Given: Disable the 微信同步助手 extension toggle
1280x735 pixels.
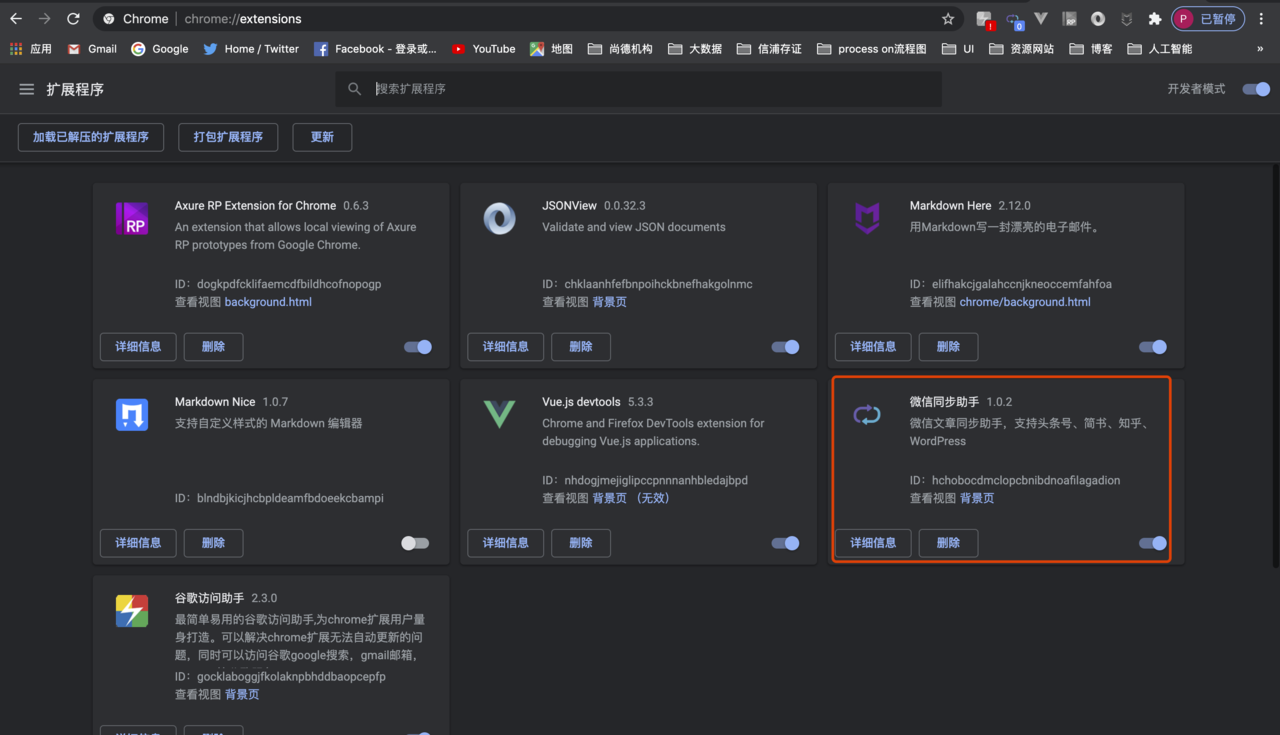Looking at the screenshot, I should pos(1152,543).
